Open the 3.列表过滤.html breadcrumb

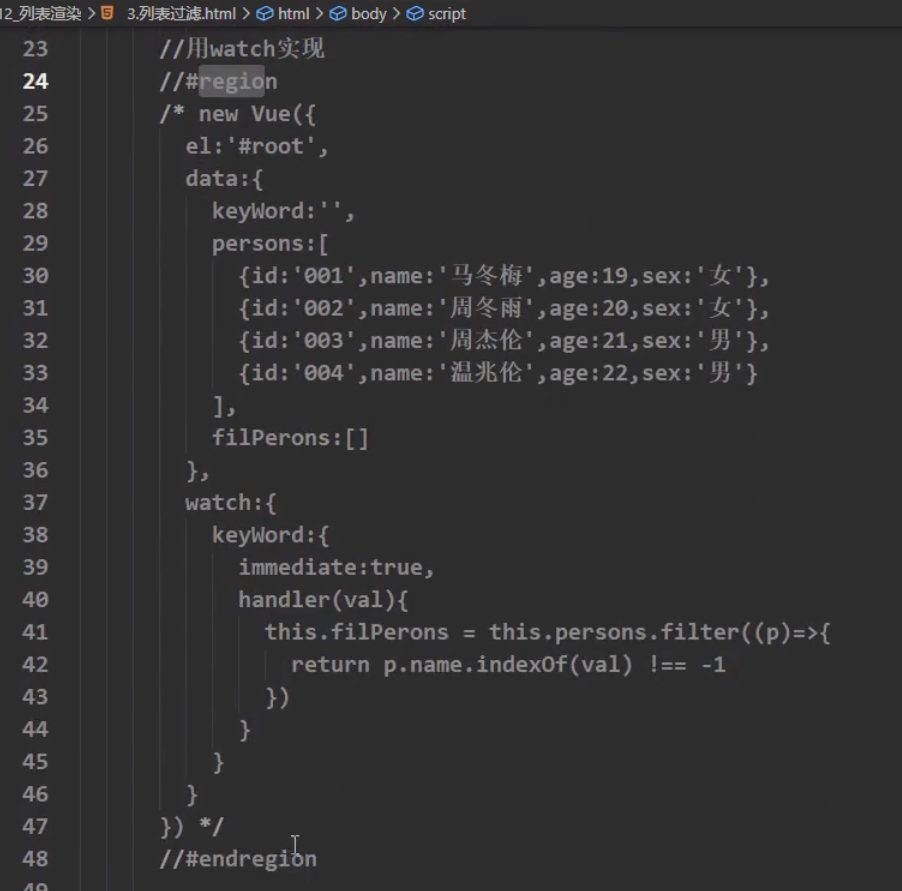tap(181, 13)
